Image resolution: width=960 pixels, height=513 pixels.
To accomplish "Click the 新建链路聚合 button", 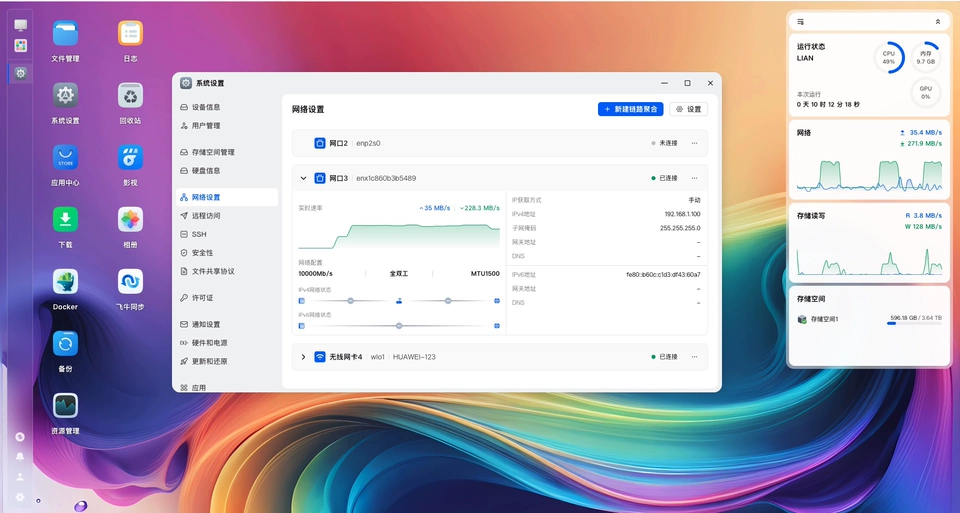I will tap(630, 109).
